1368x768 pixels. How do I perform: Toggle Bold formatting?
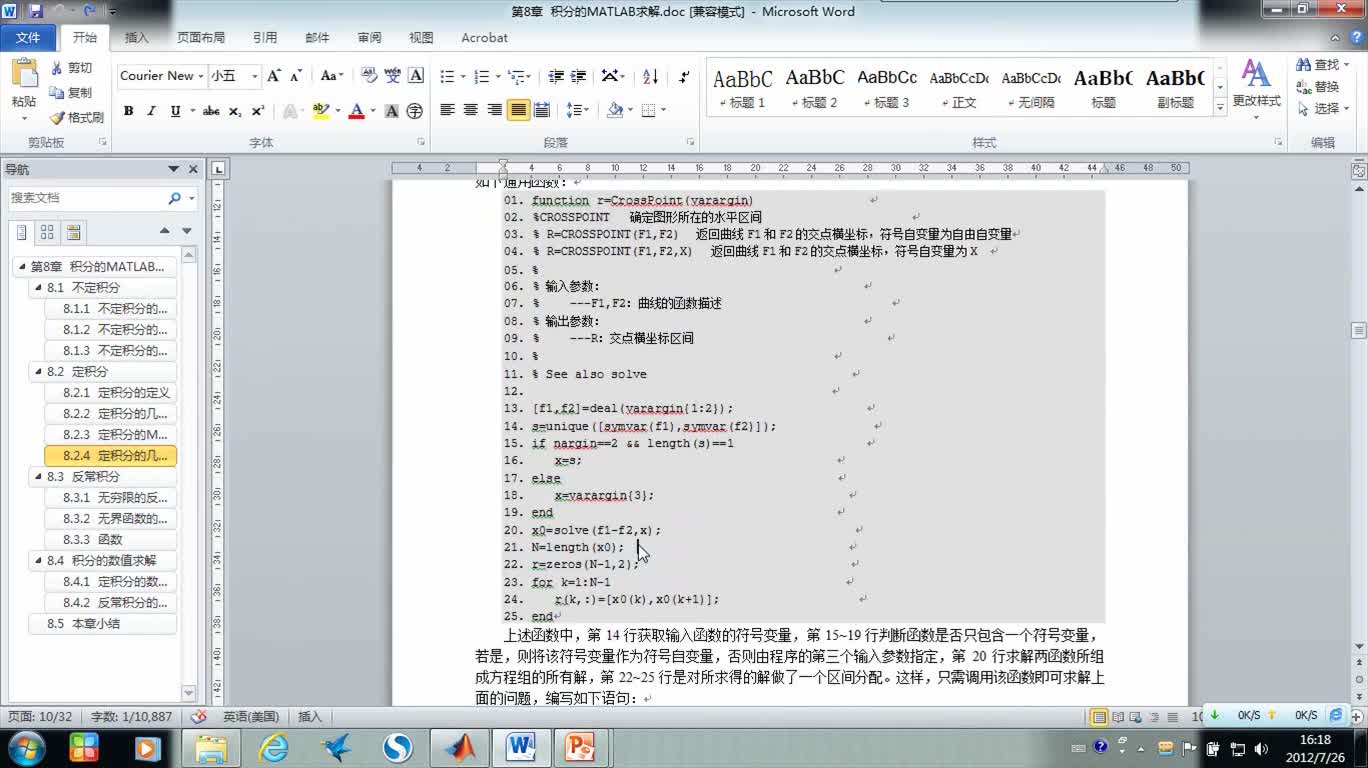(128, 111)
